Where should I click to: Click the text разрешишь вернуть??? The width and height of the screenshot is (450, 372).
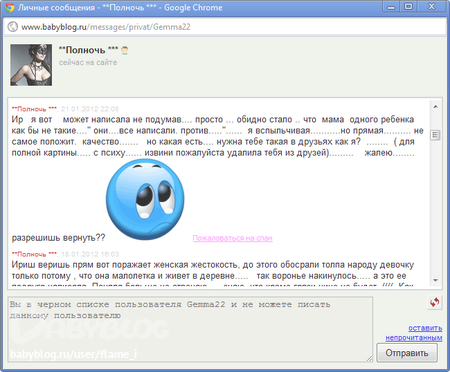point(58,238)
